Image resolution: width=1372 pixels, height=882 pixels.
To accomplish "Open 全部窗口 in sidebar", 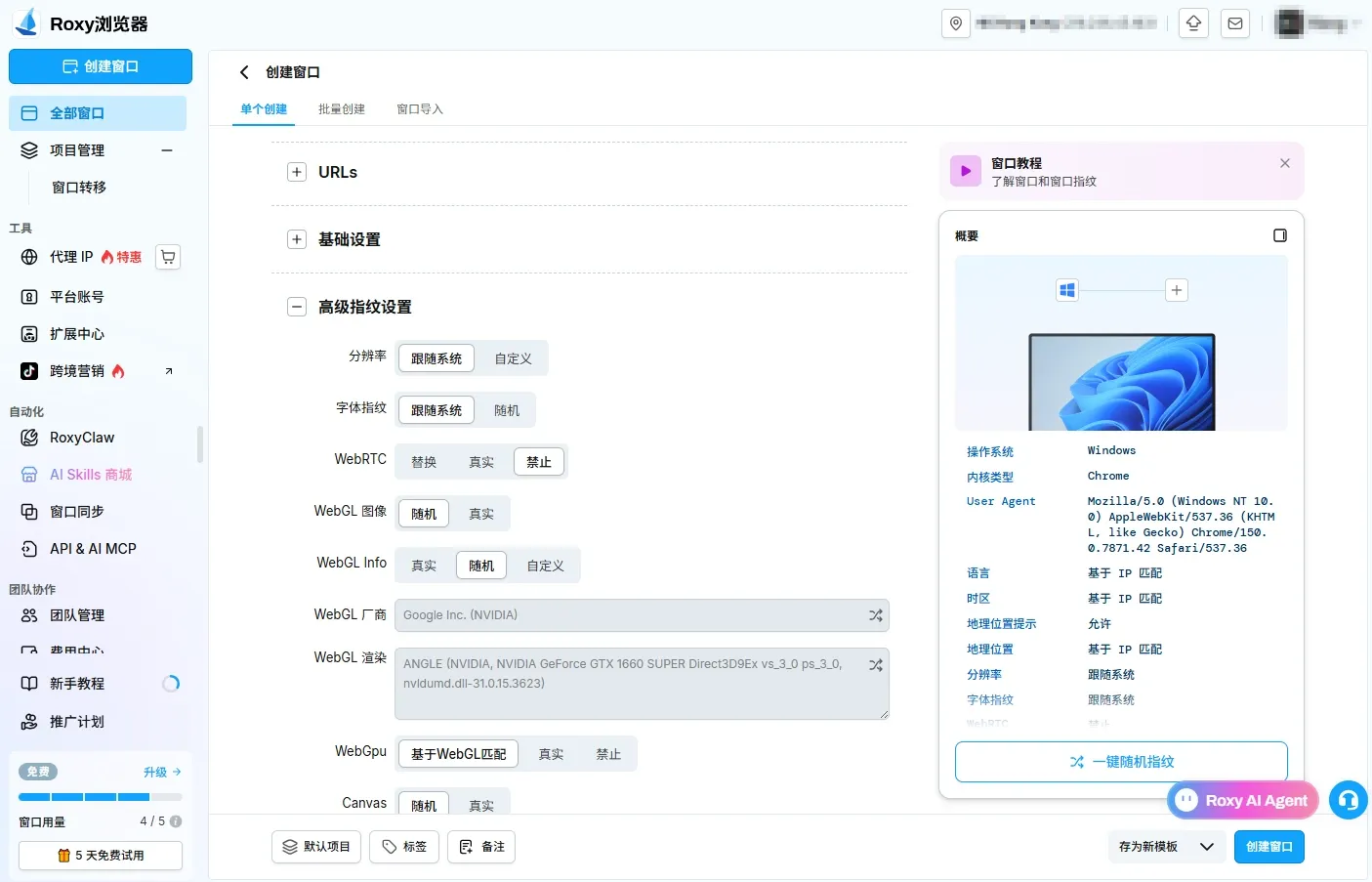I will pyautogui.click(x=98, y=113).
